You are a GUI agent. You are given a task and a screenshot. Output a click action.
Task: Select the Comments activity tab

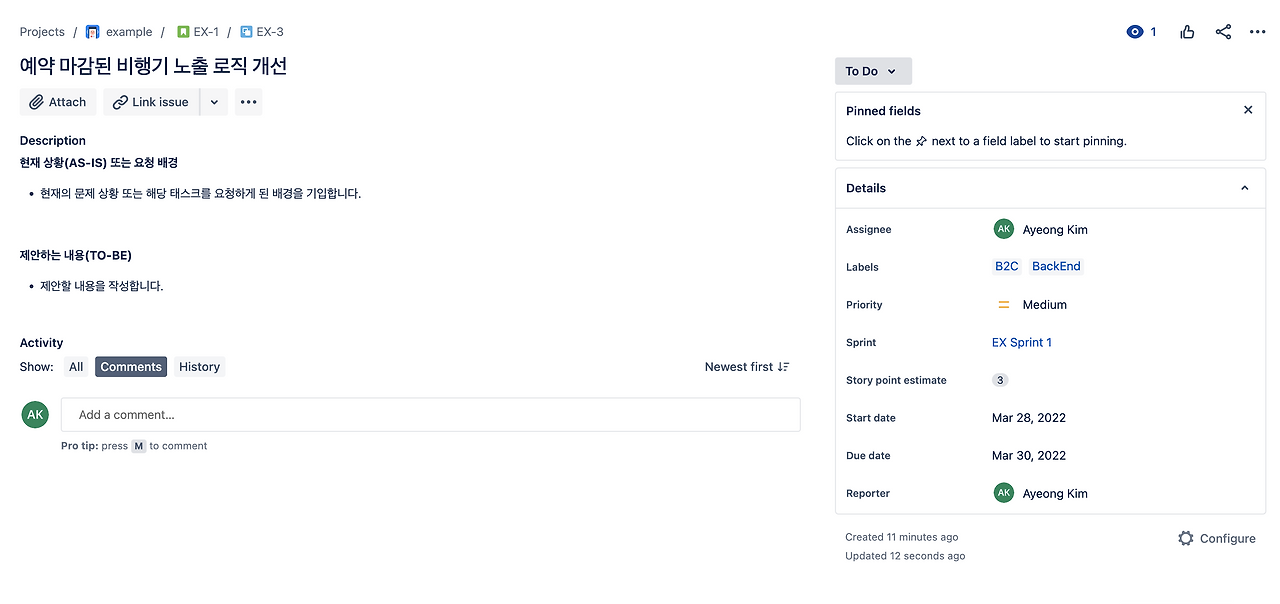[x=131, y=367]
